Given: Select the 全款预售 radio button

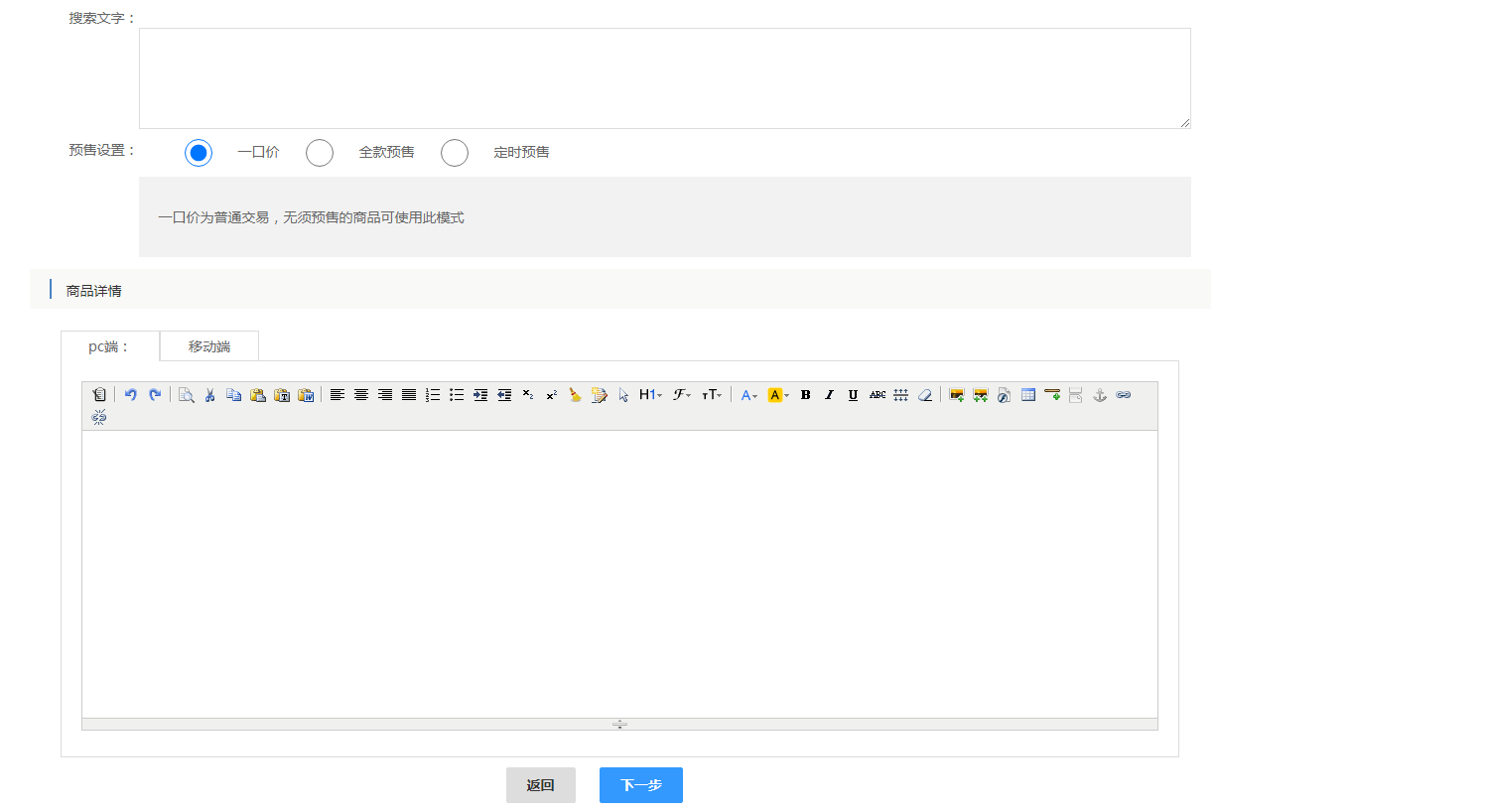Looking at the screenshot, I should coord(320,153).
